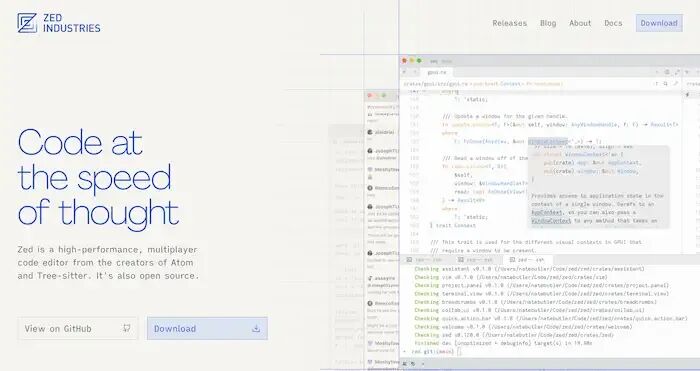
Task: Click the large Download button below description
Action: [207, 329]
